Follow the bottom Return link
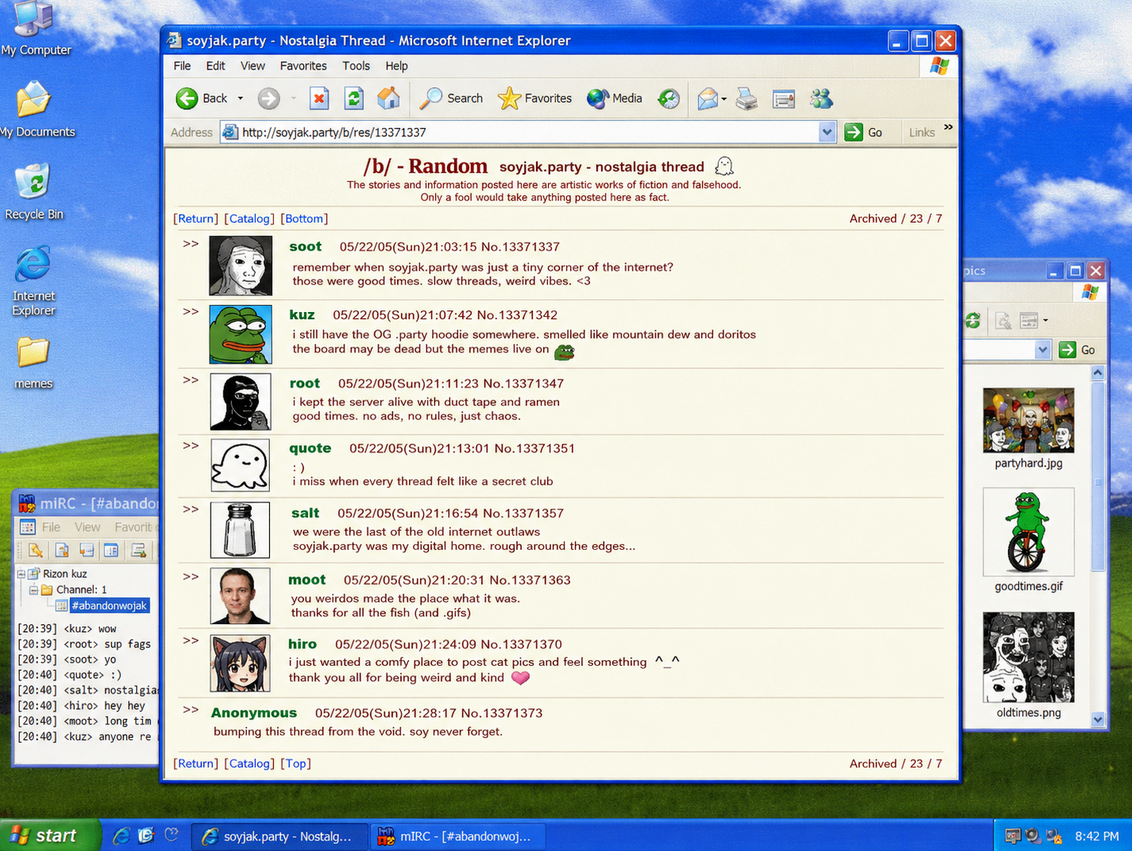The image size is (1132, 851). [196, 764]
